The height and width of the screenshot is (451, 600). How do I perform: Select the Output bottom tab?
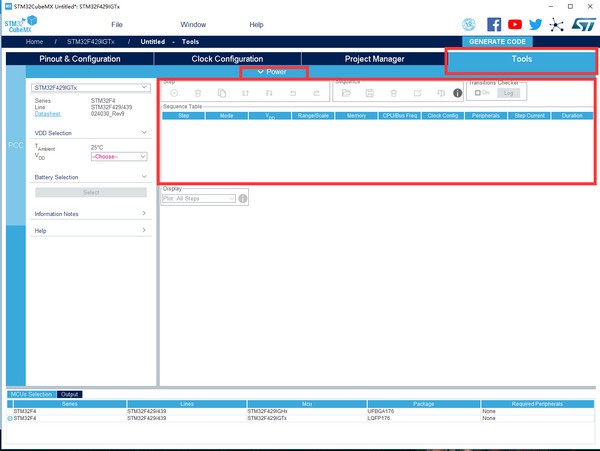pos(69,394)
